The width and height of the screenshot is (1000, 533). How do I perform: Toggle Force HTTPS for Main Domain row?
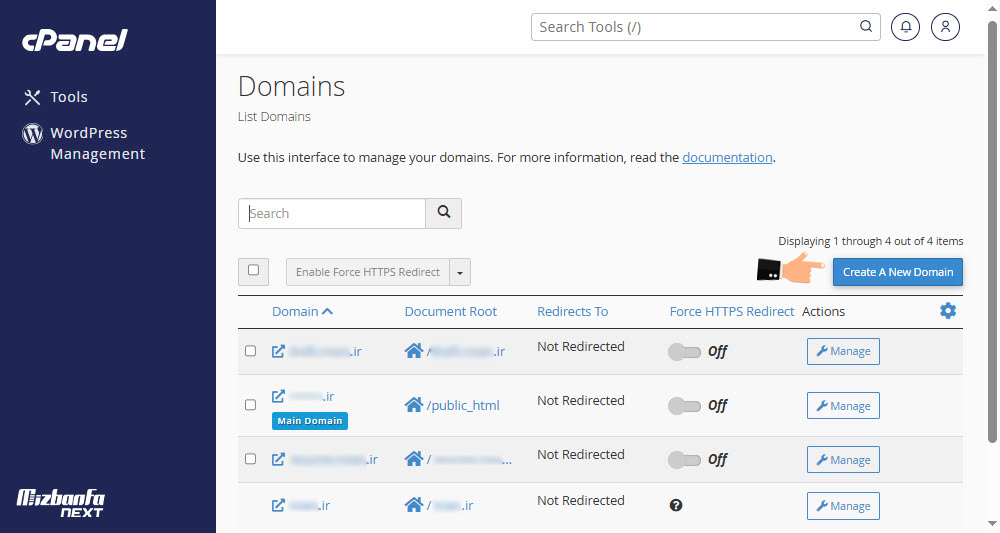click(x=684, y=406)
